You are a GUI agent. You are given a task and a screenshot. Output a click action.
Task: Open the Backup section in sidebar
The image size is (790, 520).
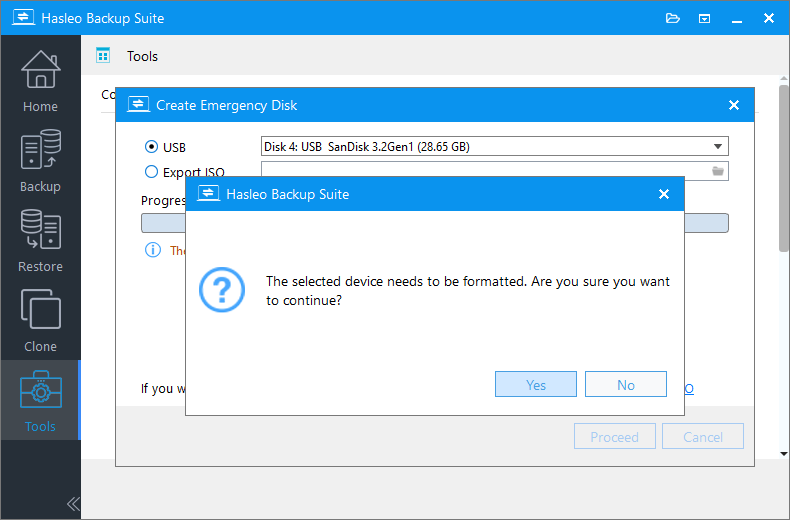(x=40, y=161)
